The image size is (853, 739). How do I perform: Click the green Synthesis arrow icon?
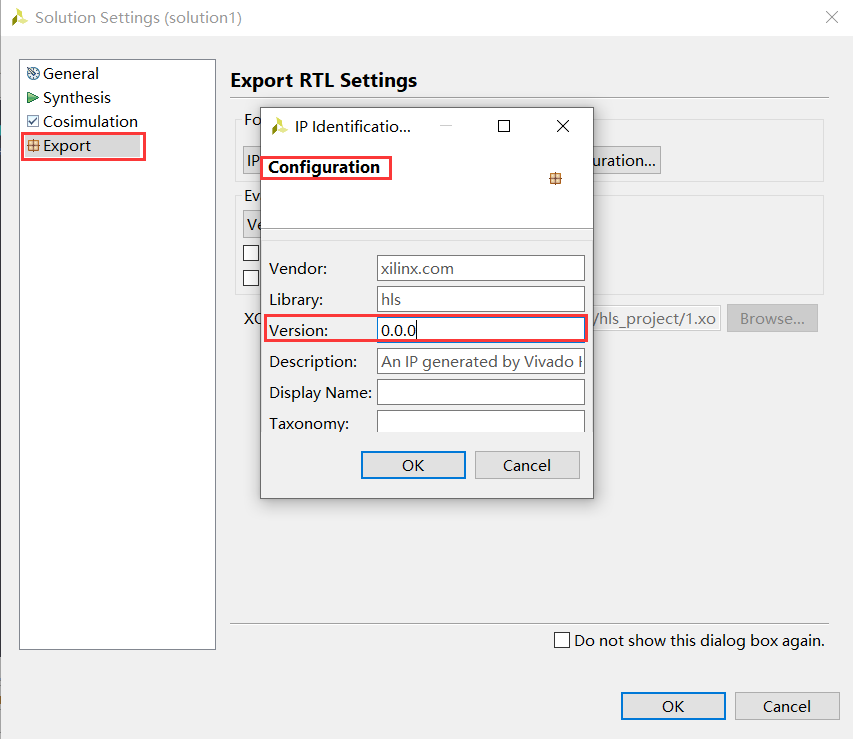pos(33,97)
